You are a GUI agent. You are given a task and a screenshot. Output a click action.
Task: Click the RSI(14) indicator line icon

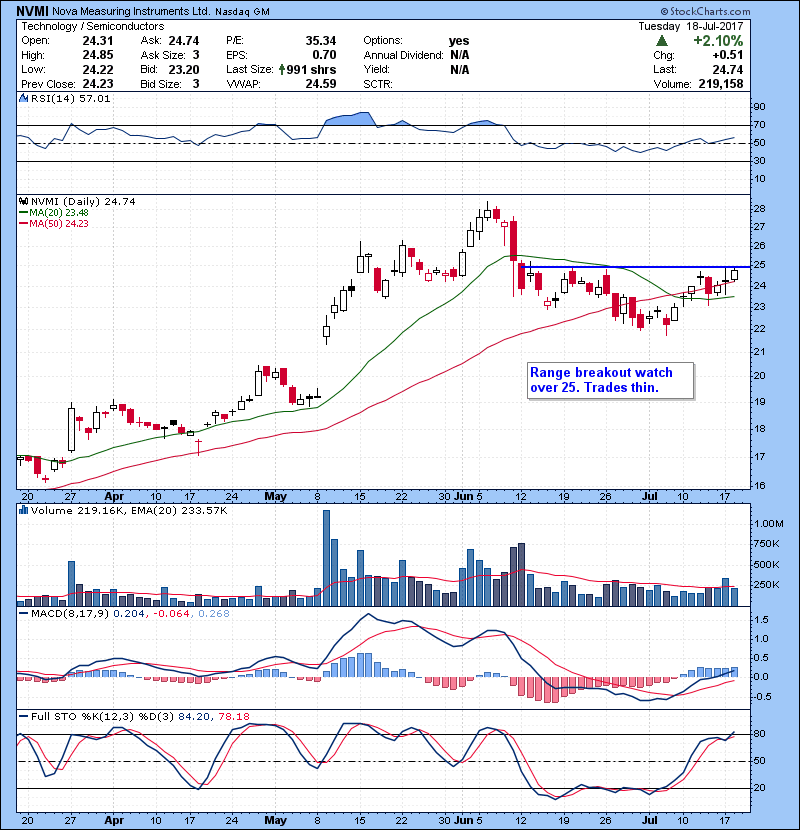click(23, 98)
